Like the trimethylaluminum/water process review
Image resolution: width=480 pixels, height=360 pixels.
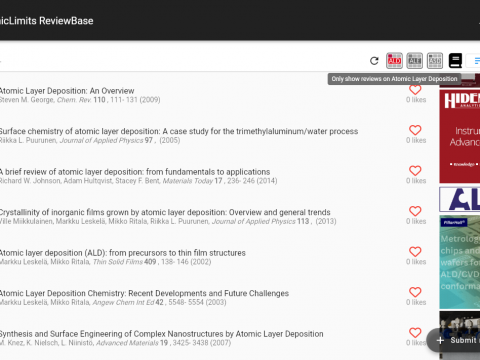pyautogui.click(x=415, y=130)
